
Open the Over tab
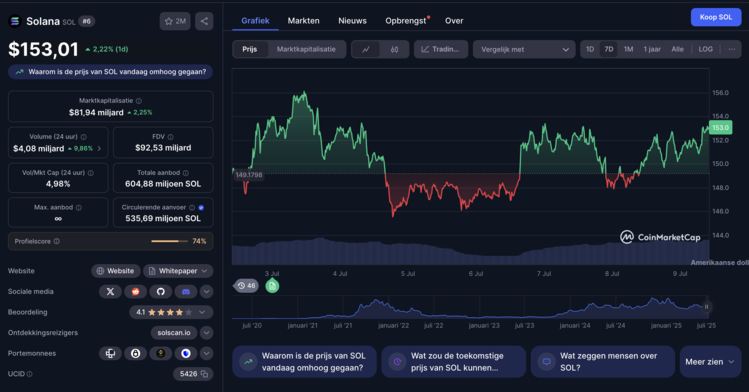(x=454, y=21)
